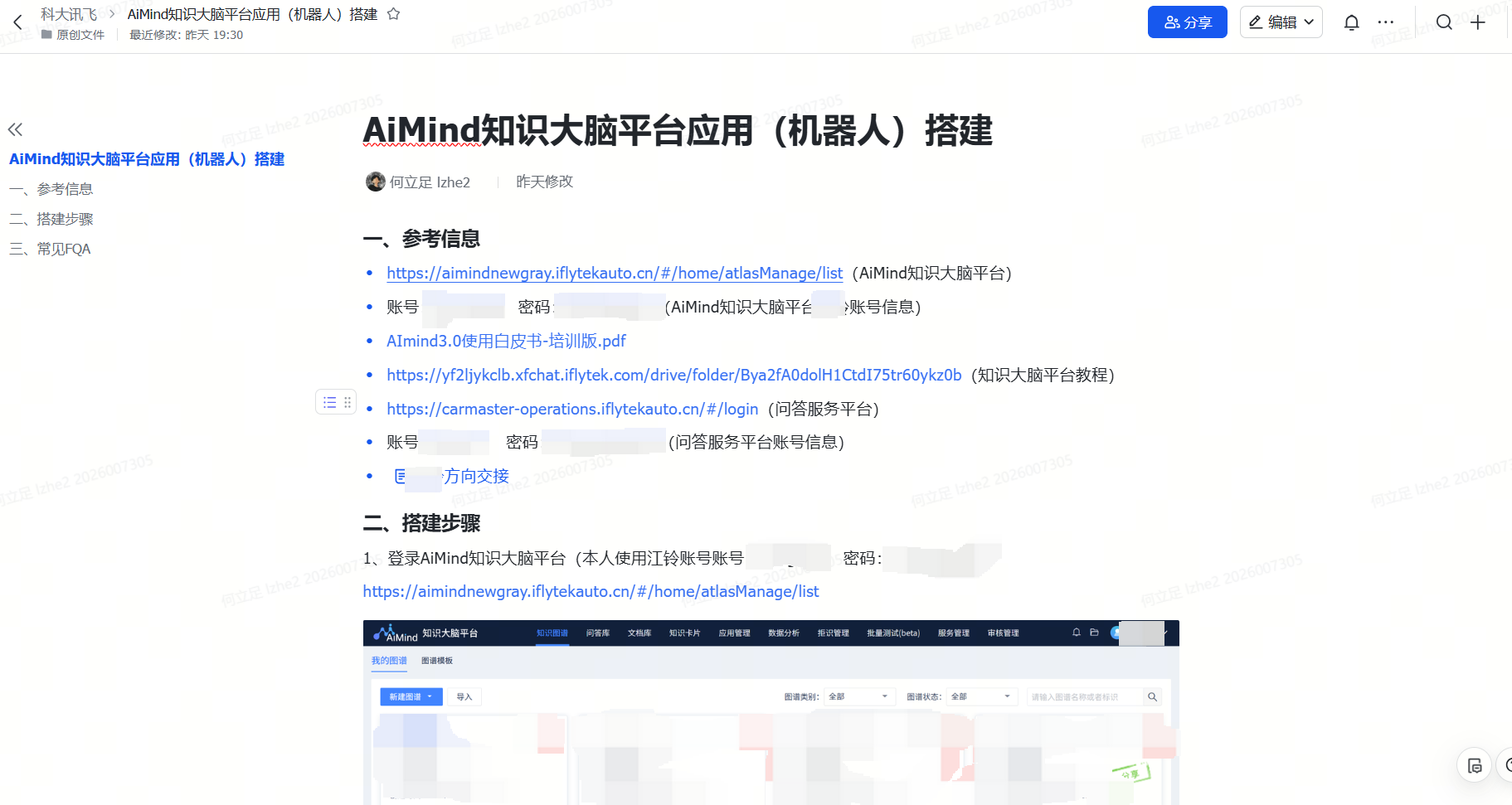Open notifications bell
This screenshot has height=805, width=1512.
1351,22
